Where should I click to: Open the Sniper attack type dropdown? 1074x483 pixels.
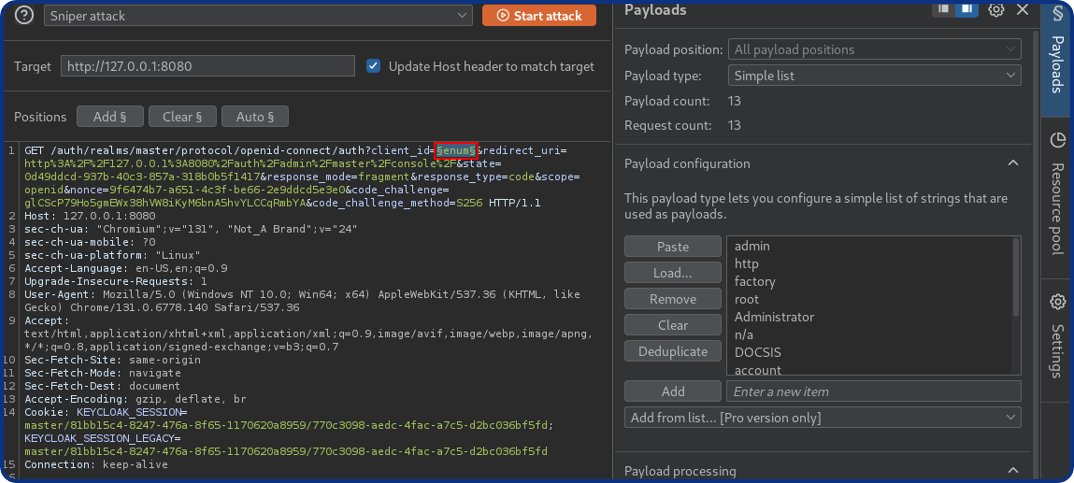click(257, 16)
